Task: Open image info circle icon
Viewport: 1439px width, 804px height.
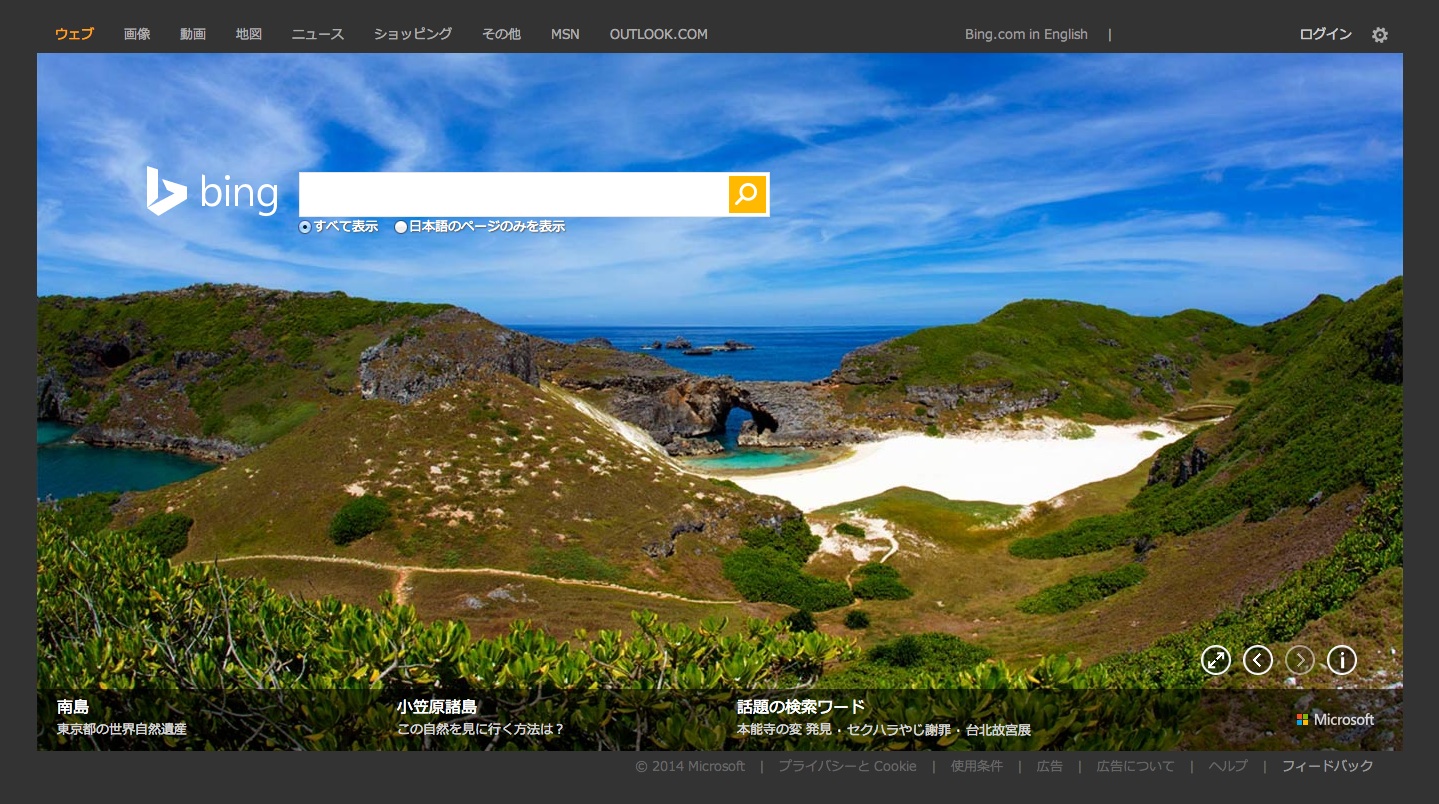Action: [1341, 660]
